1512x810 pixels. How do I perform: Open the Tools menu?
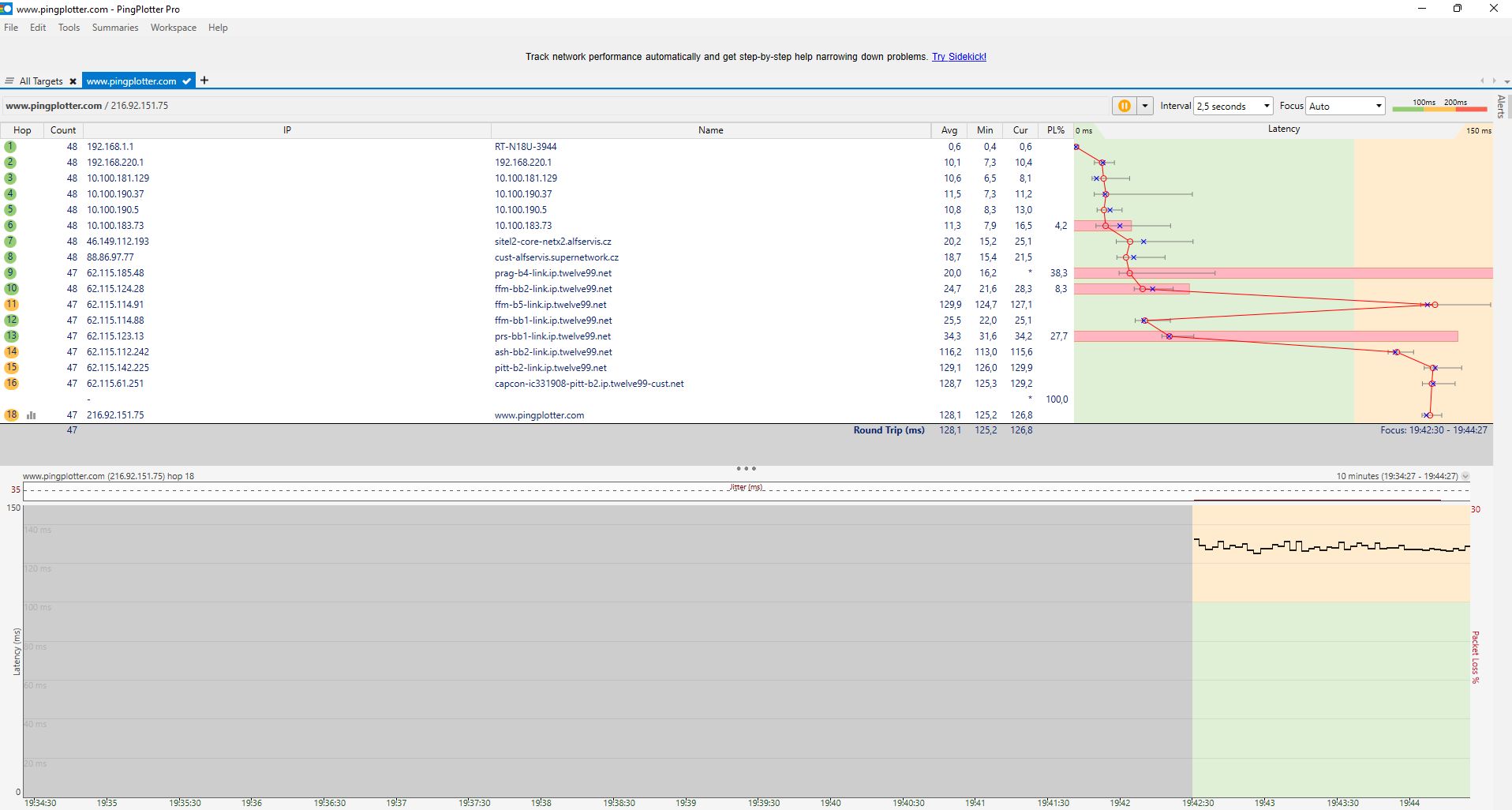click(69, 28)
